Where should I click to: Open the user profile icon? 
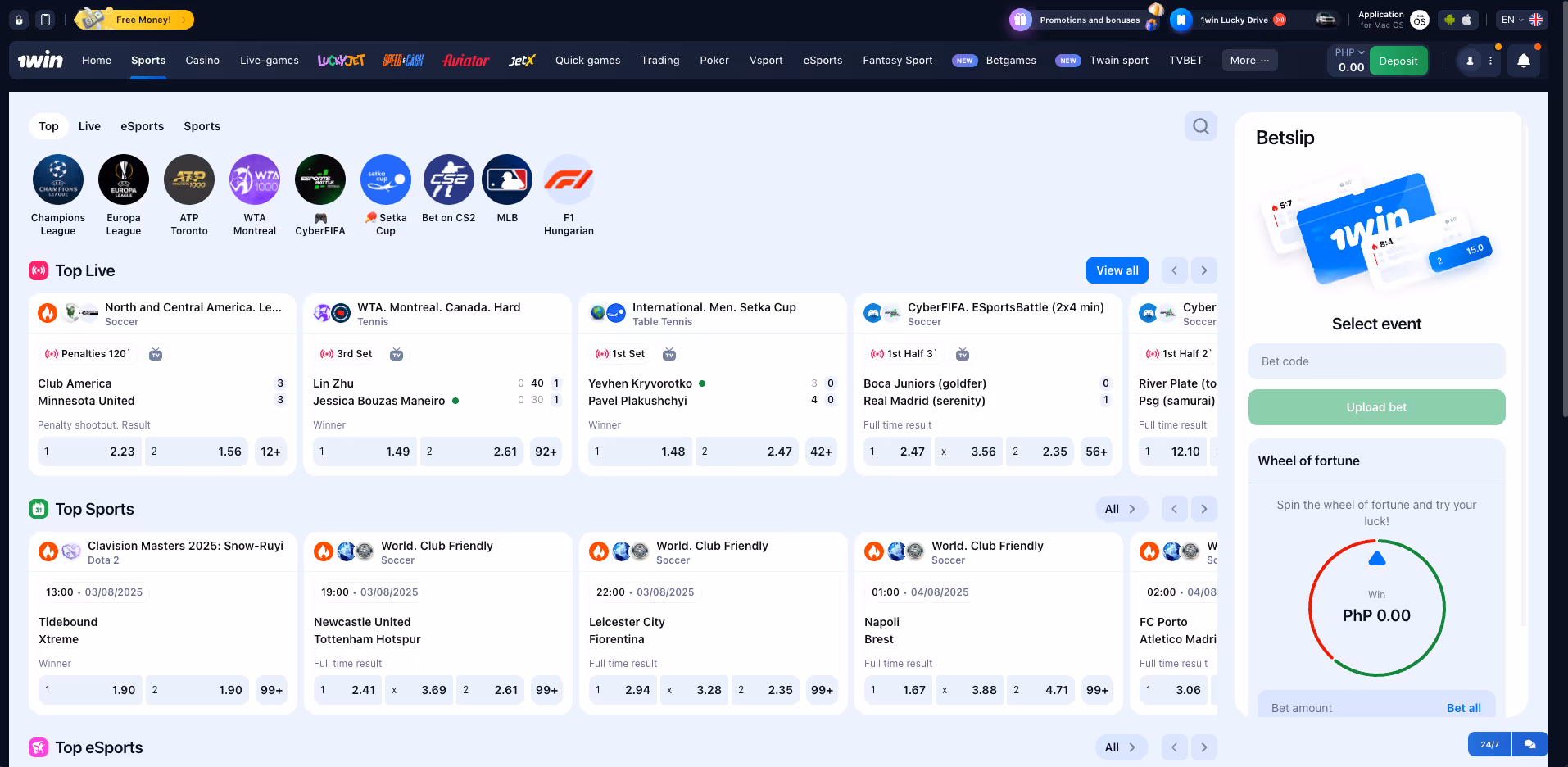(x=1470, y=61)
